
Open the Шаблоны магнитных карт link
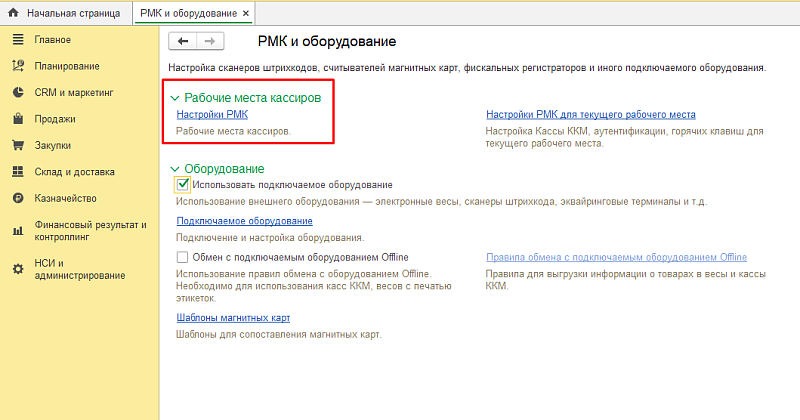tap(233, 318)
